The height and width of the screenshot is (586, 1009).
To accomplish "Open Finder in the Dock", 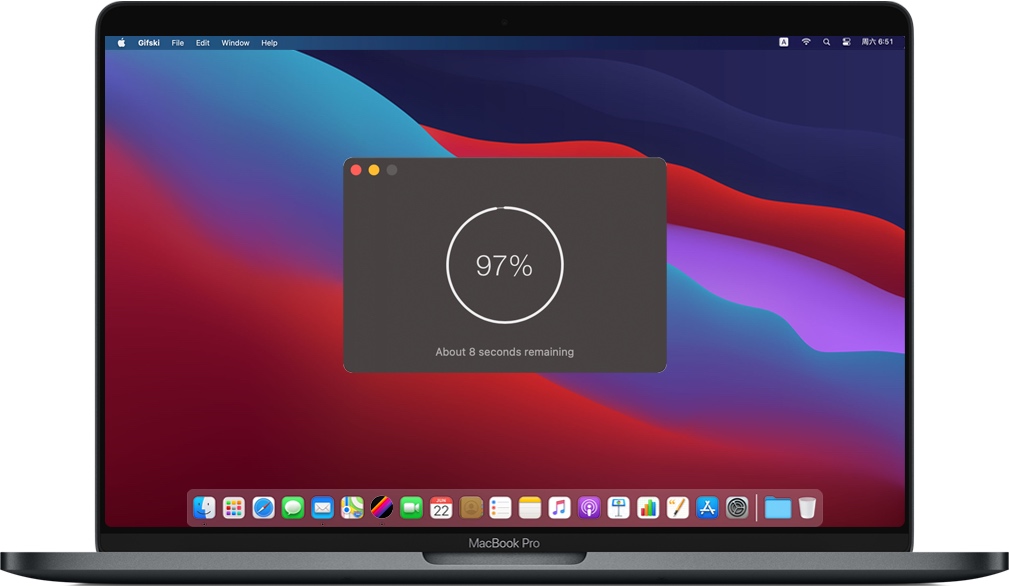I will pos(204,508).
